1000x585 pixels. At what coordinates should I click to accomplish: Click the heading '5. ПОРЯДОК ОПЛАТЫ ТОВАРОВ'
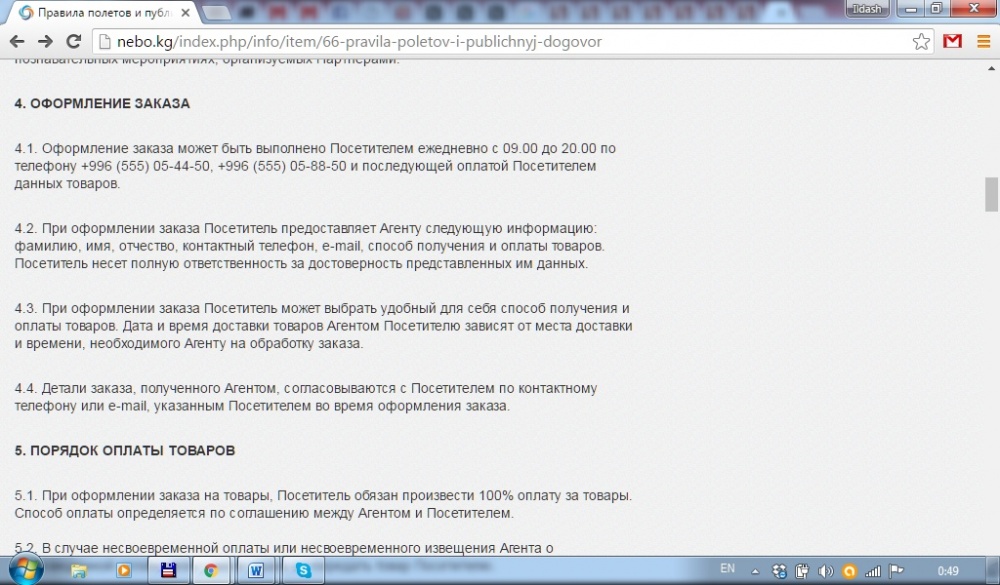click(x=125, y=450)
